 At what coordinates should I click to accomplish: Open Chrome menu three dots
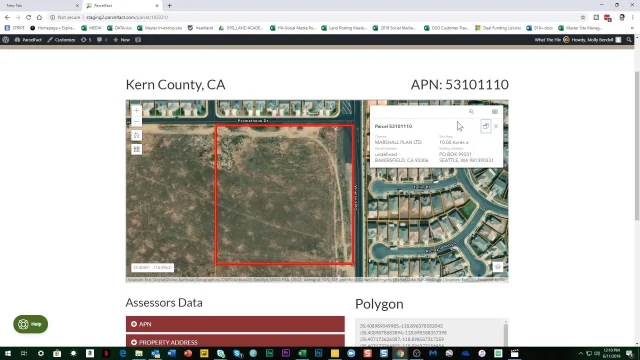pos(633,17)
